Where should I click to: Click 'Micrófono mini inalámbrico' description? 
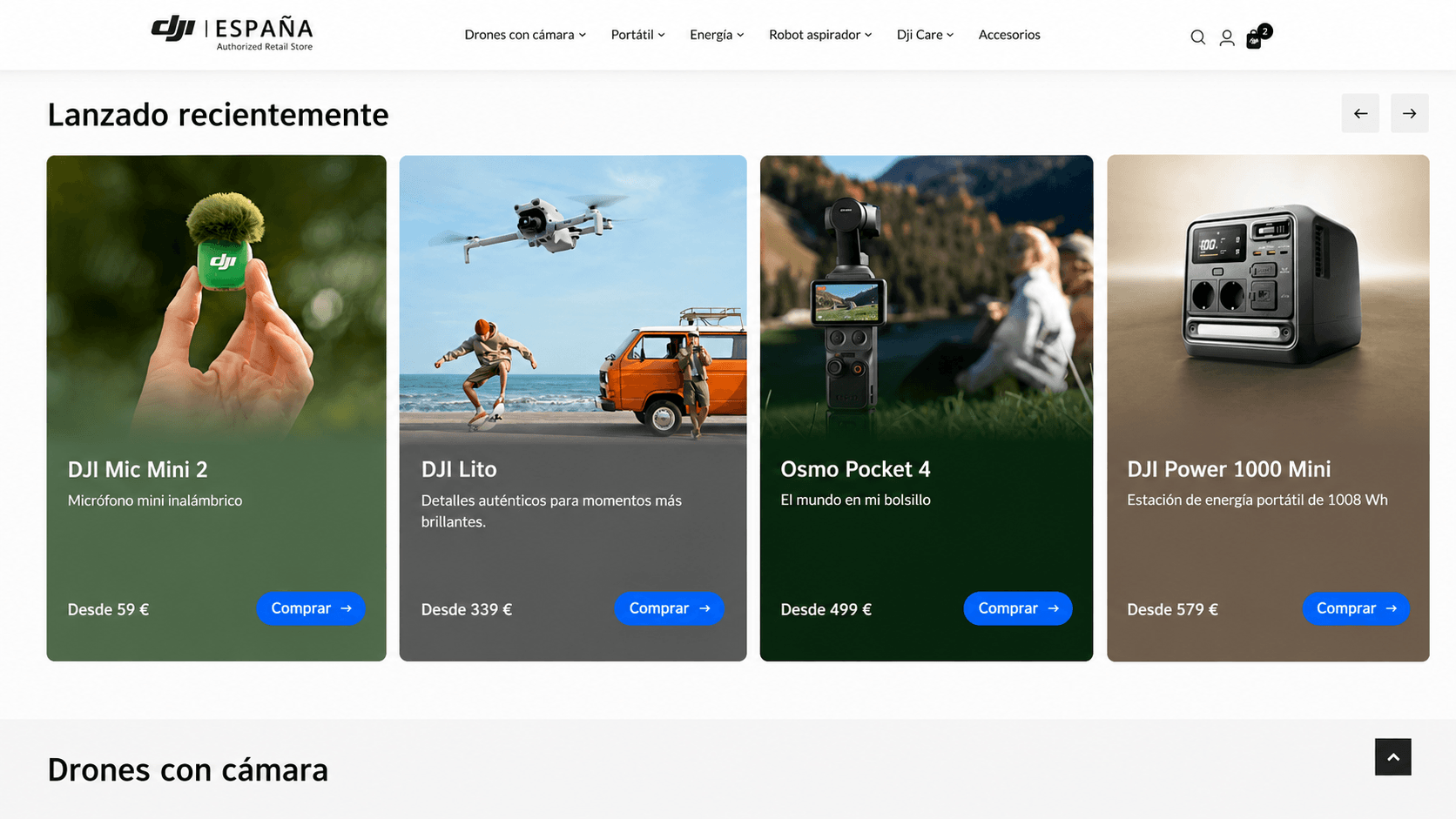click(155, 500)
